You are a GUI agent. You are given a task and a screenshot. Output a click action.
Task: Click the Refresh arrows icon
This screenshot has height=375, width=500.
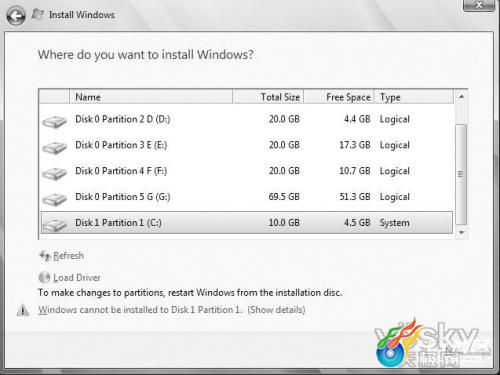pos(45,256)
